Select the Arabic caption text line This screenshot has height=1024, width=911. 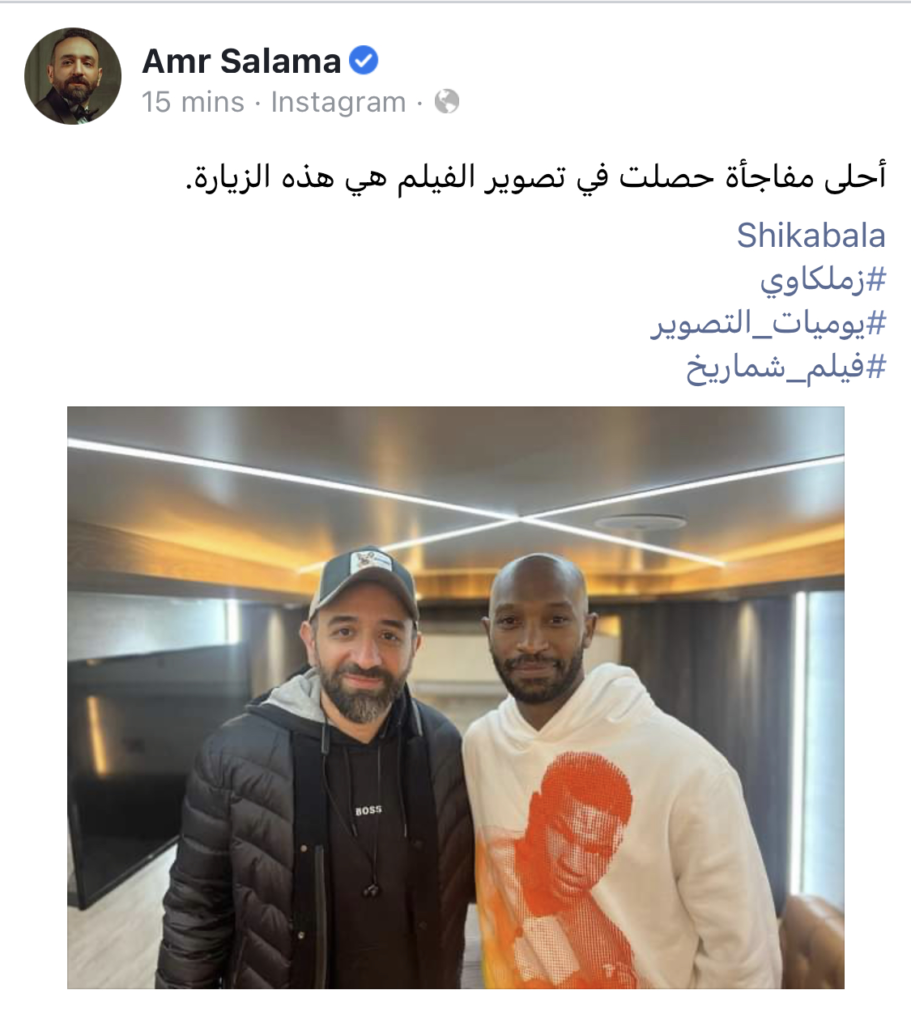(536, 178)
